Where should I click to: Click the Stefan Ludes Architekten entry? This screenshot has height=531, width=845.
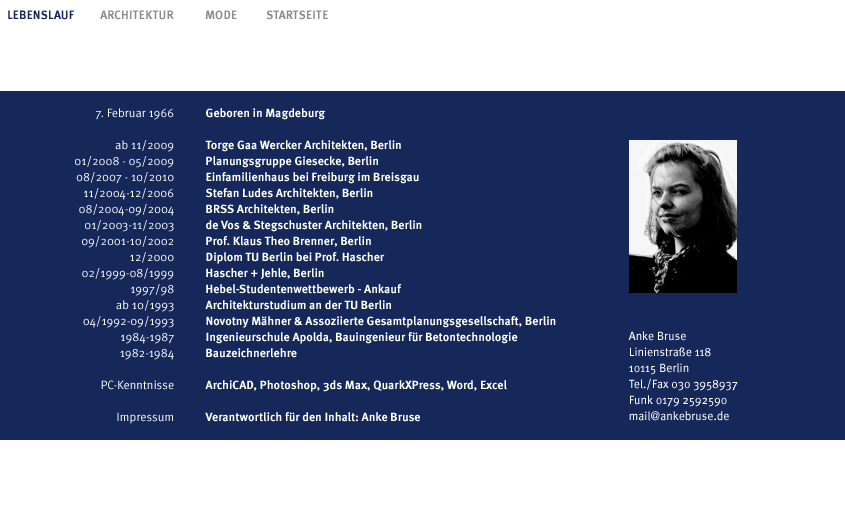[x=289, y=193]
